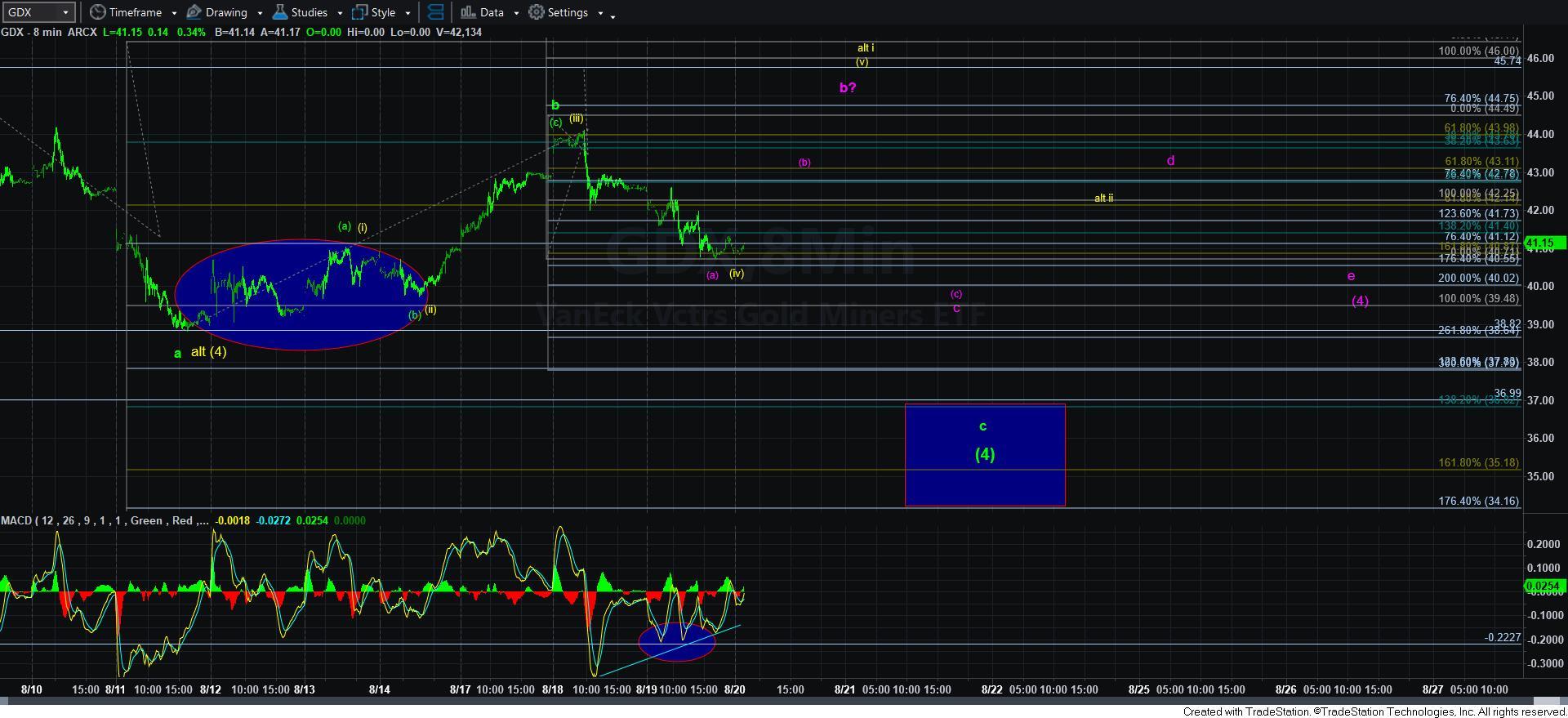Expand the Style dropdown arrow
Image resolution: width=1568 pixels, height=718 pixels.
408,13
